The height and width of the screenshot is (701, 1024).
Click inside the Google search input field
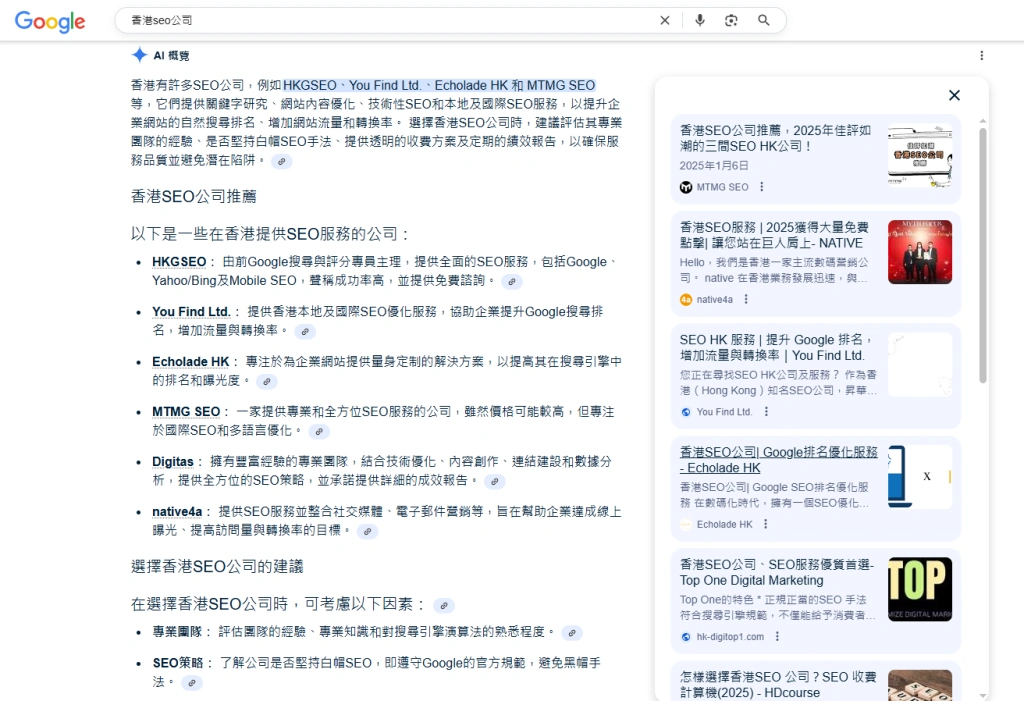tap(390, 20)
